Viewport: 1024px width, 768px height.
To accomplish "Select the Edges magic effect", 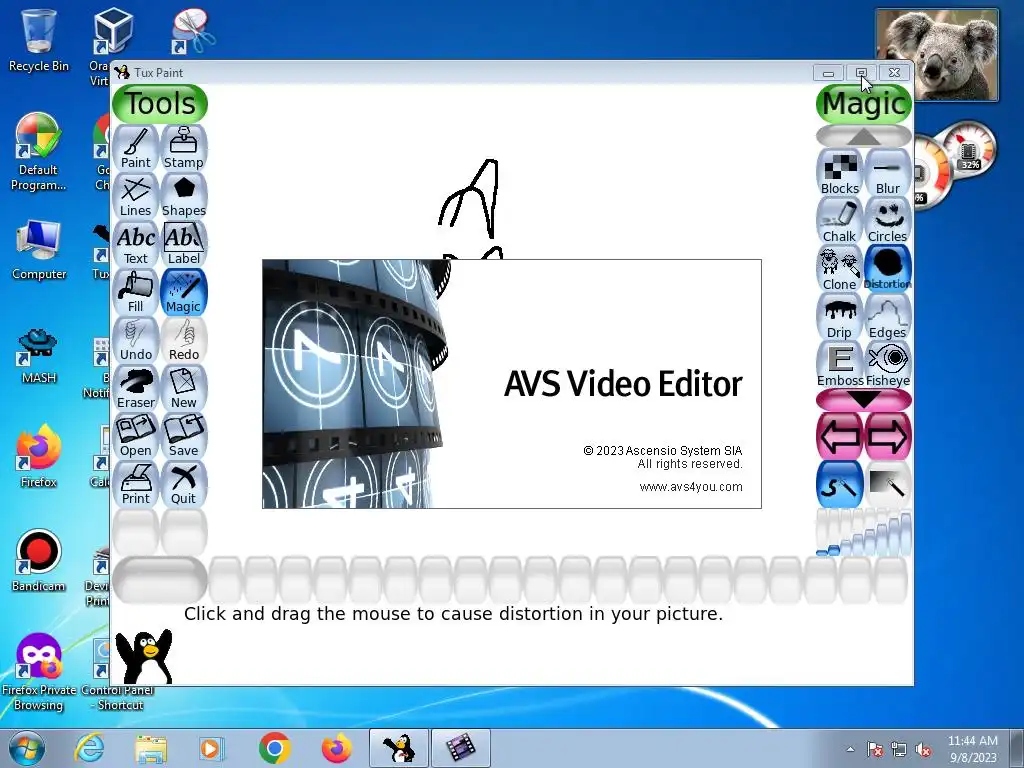I will tap(888, 317).
